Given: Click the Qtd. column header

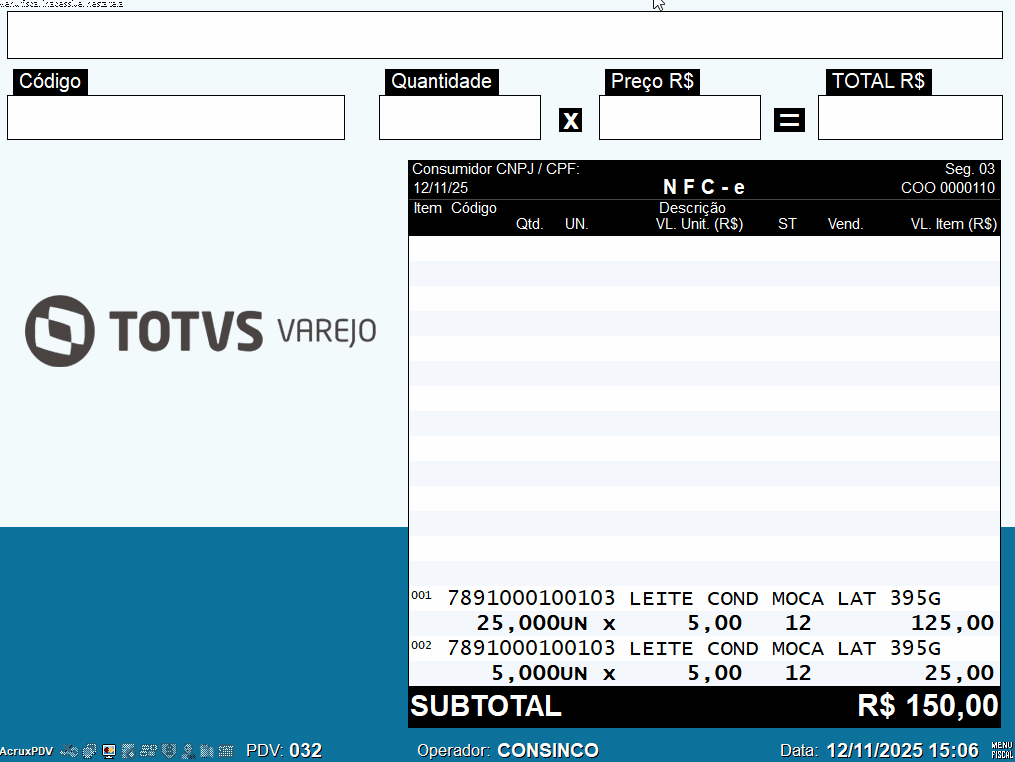Looking at the screenshot, I should point(530,224).
